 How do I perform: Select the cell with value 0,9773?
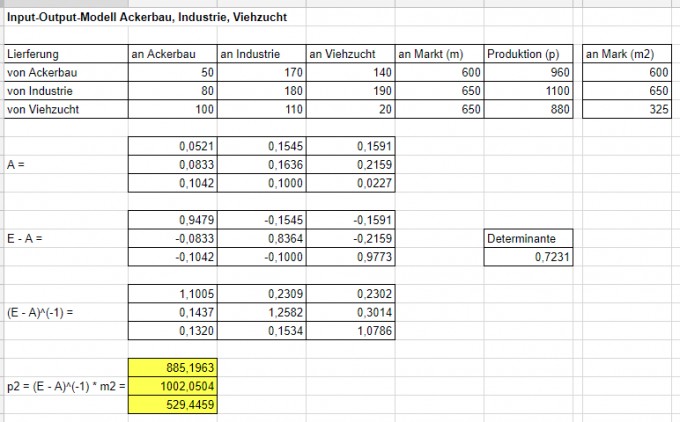click(350, 257)
